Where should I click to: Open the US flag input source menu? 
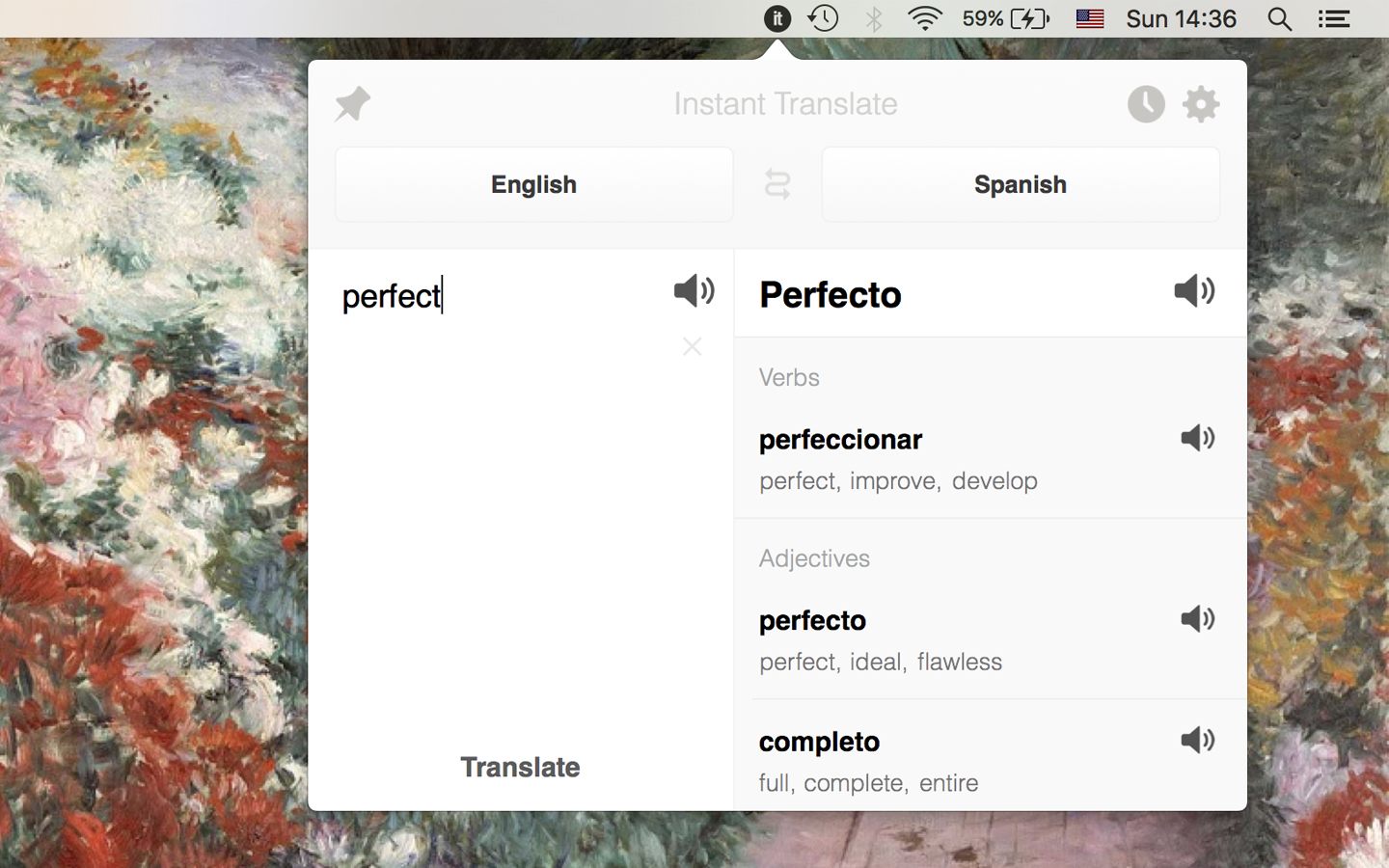pos(1090,18)
